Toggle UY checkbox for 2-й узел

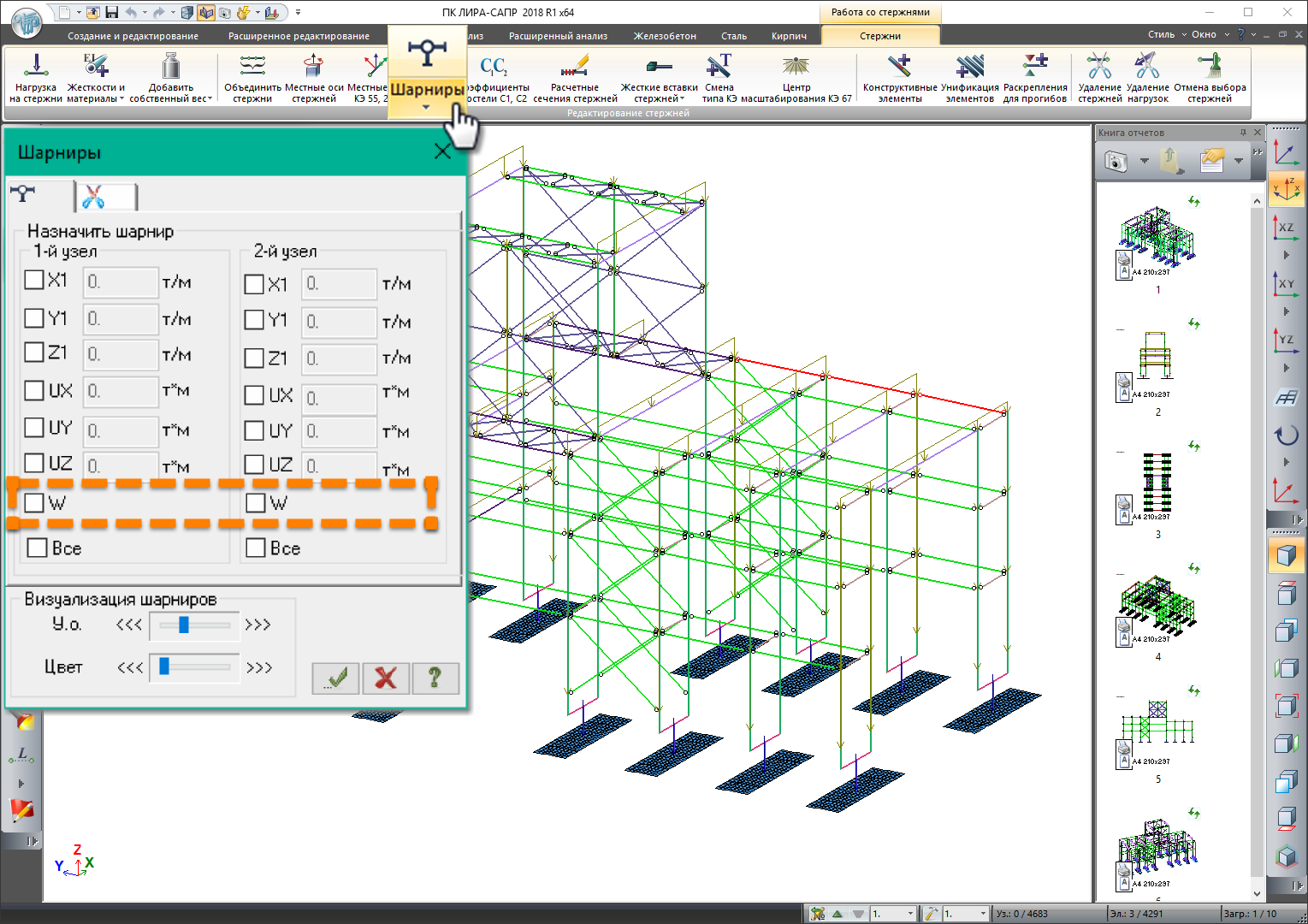[x=255, y=430]
